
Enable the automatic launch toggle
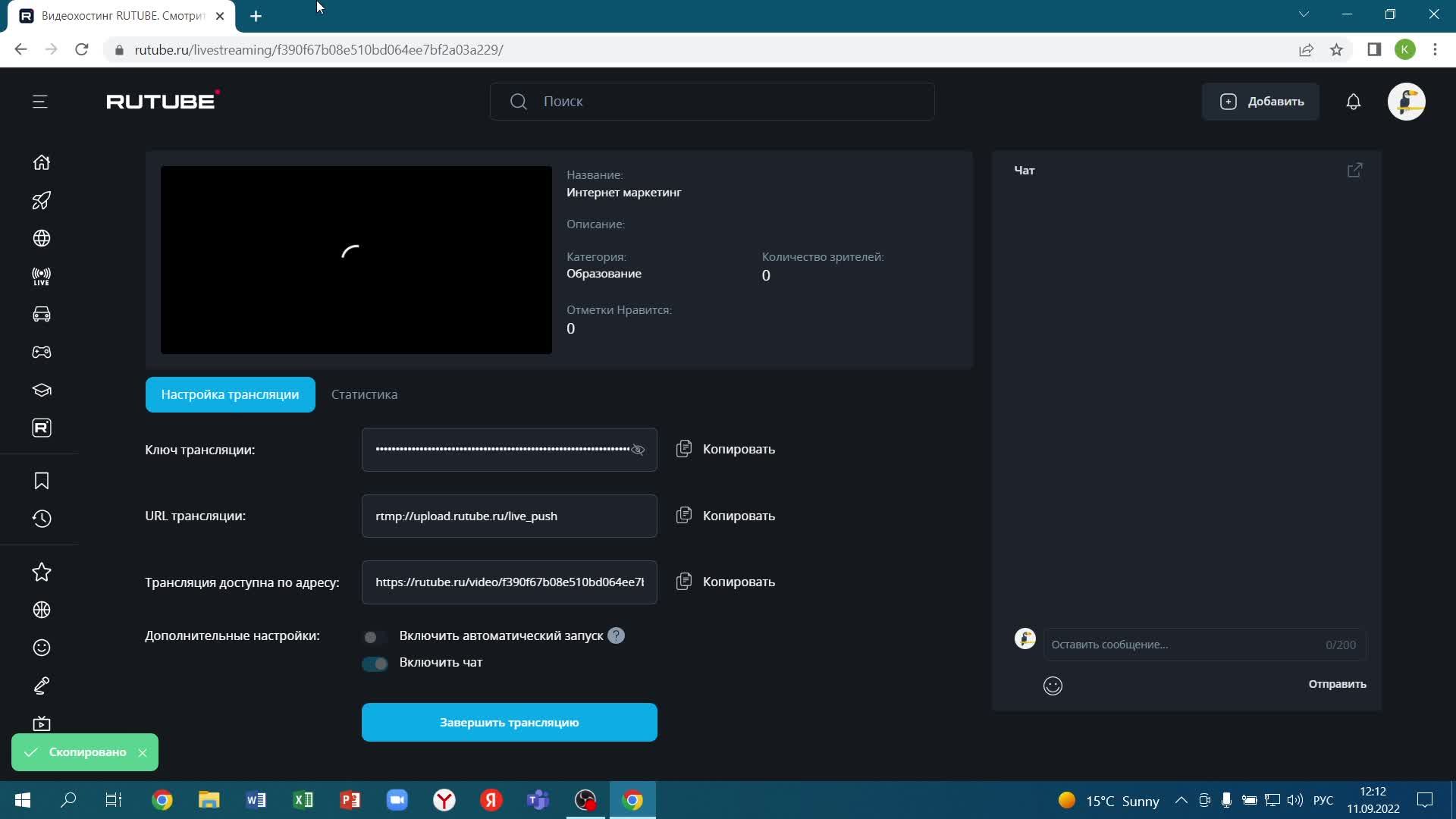375,637
